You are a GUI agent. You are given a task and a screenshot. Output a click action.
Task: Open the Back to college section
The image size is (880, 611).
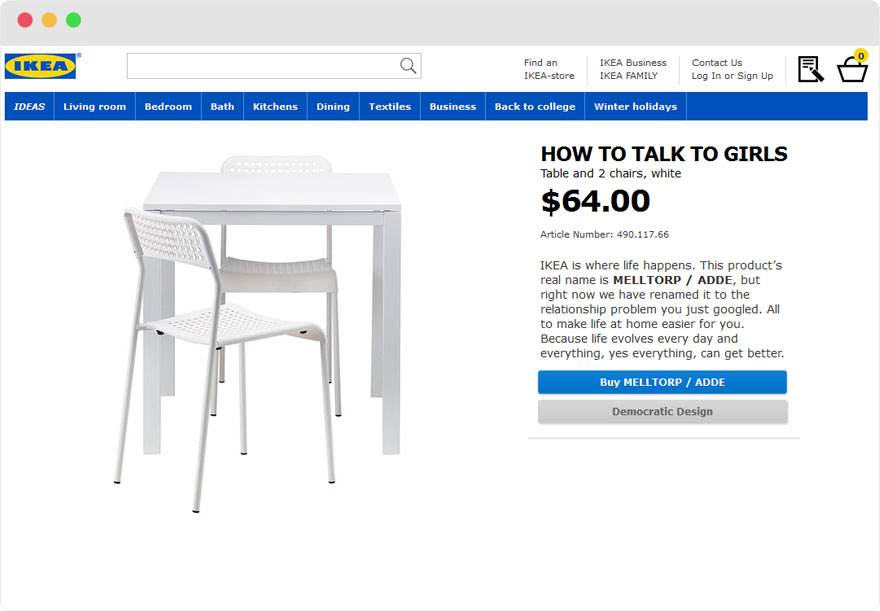(534, 106)
